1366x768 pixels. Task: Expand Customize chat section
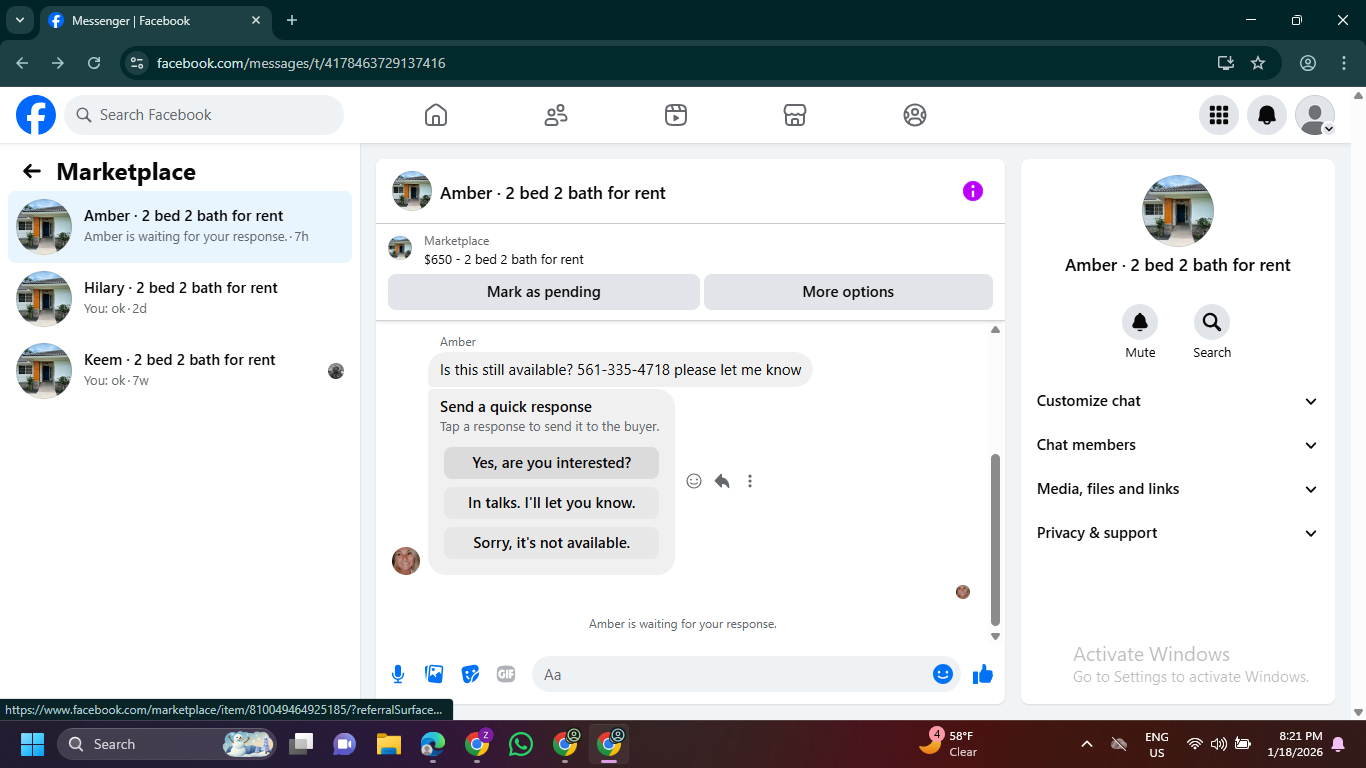click(x=1178, y=401)
